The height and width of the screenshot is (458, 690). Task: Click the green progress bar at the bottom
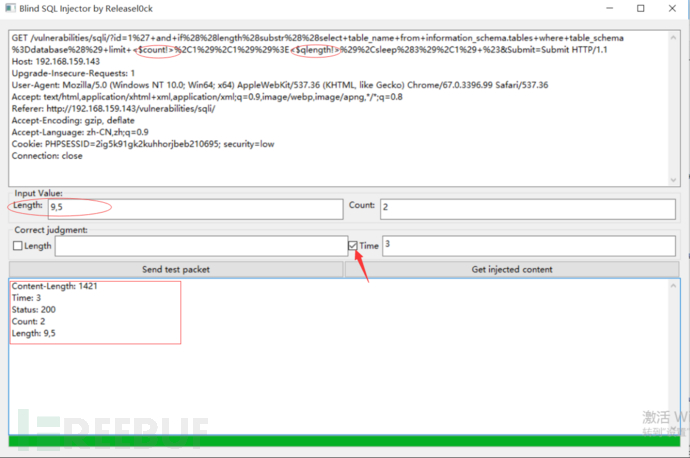[344, 441]
